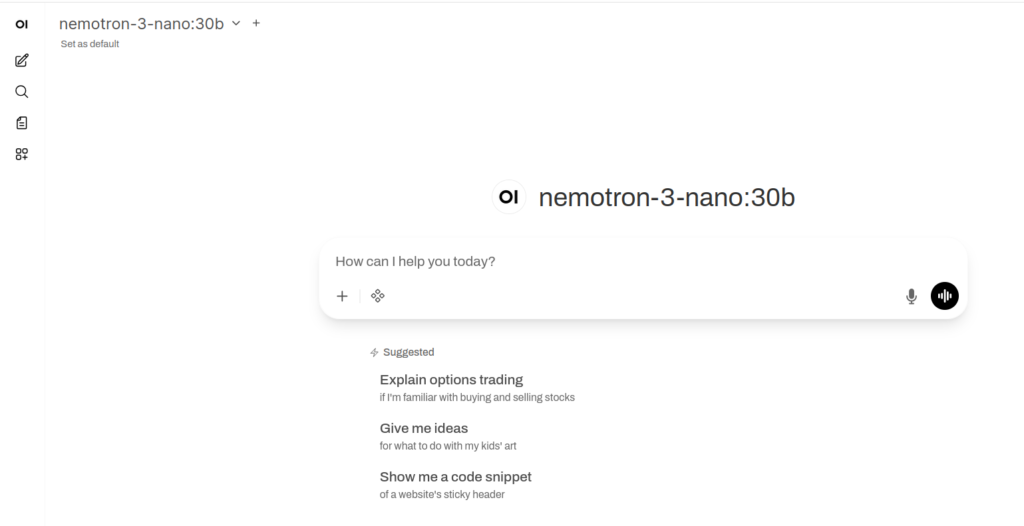Activate the microphone dictation icon
This screenshot has width=1024, height=526.
pos(911,296)
